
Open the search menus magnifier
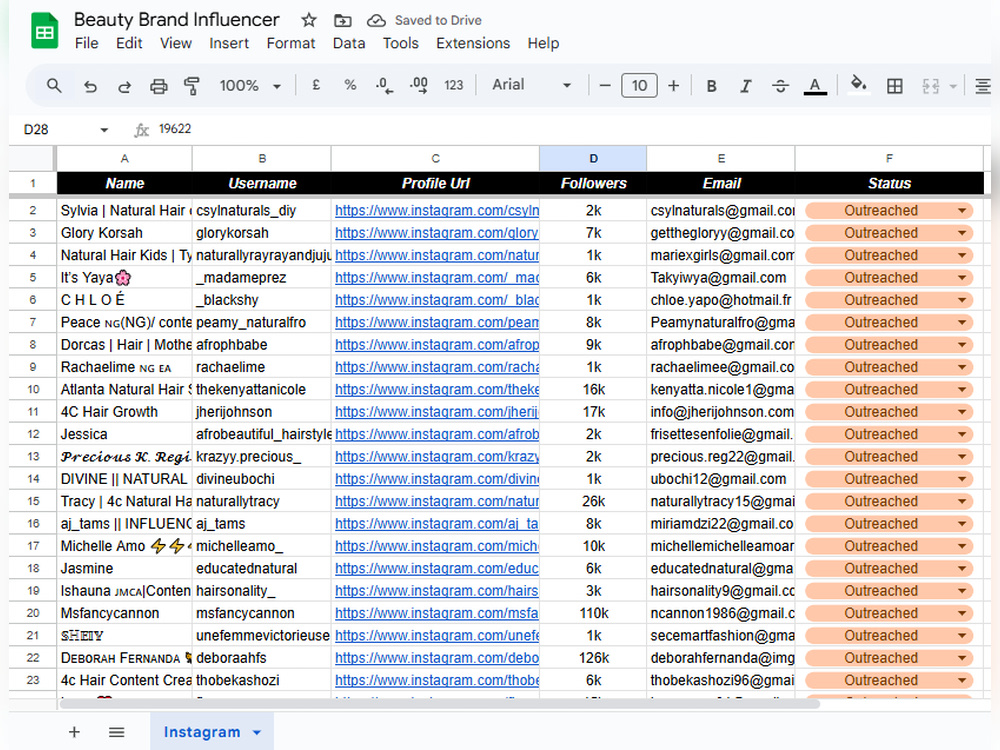coord(54,85)
